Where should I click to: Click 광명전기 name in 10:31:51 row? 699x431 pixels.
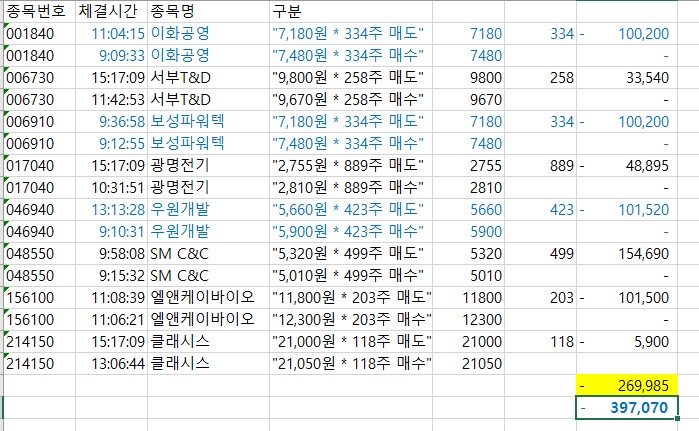[208, 188]
